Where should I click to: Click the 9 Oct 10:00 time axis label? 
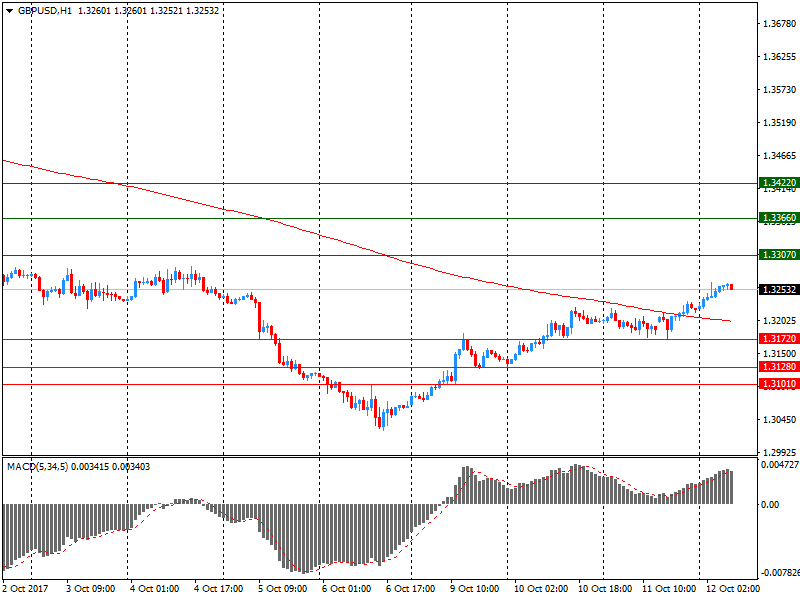(x=475, y=588)
